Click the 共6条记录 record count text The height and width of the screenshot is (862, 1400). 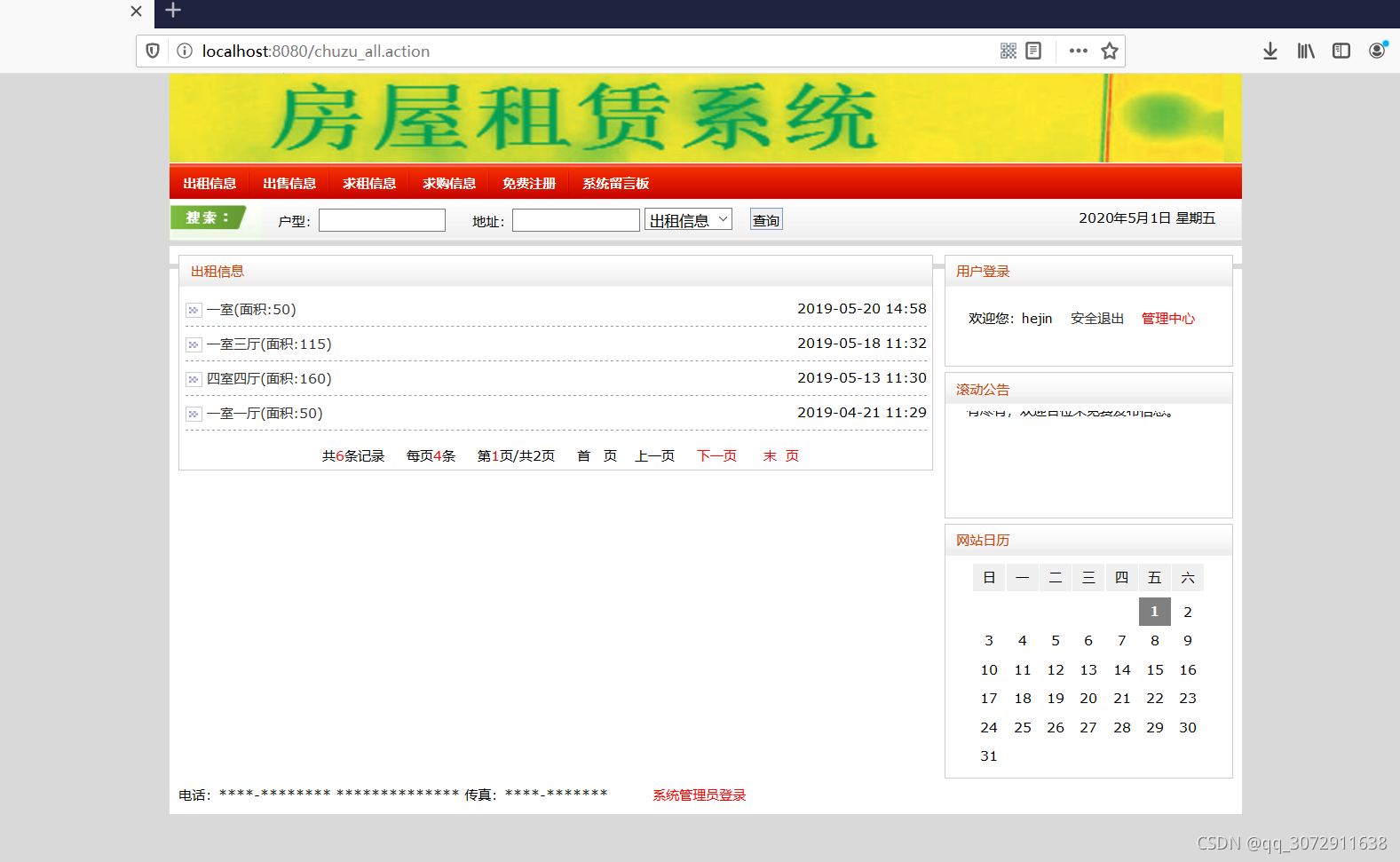point(353,455)
